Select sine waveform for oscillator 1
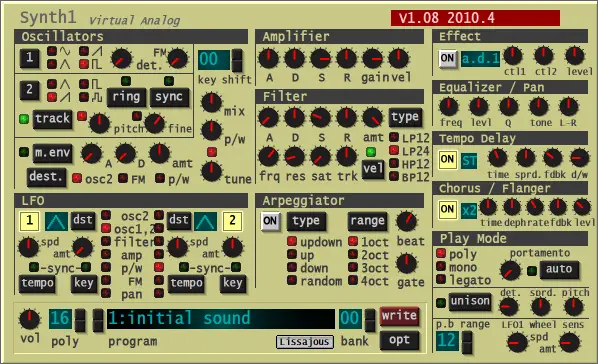 click(52, 51)
